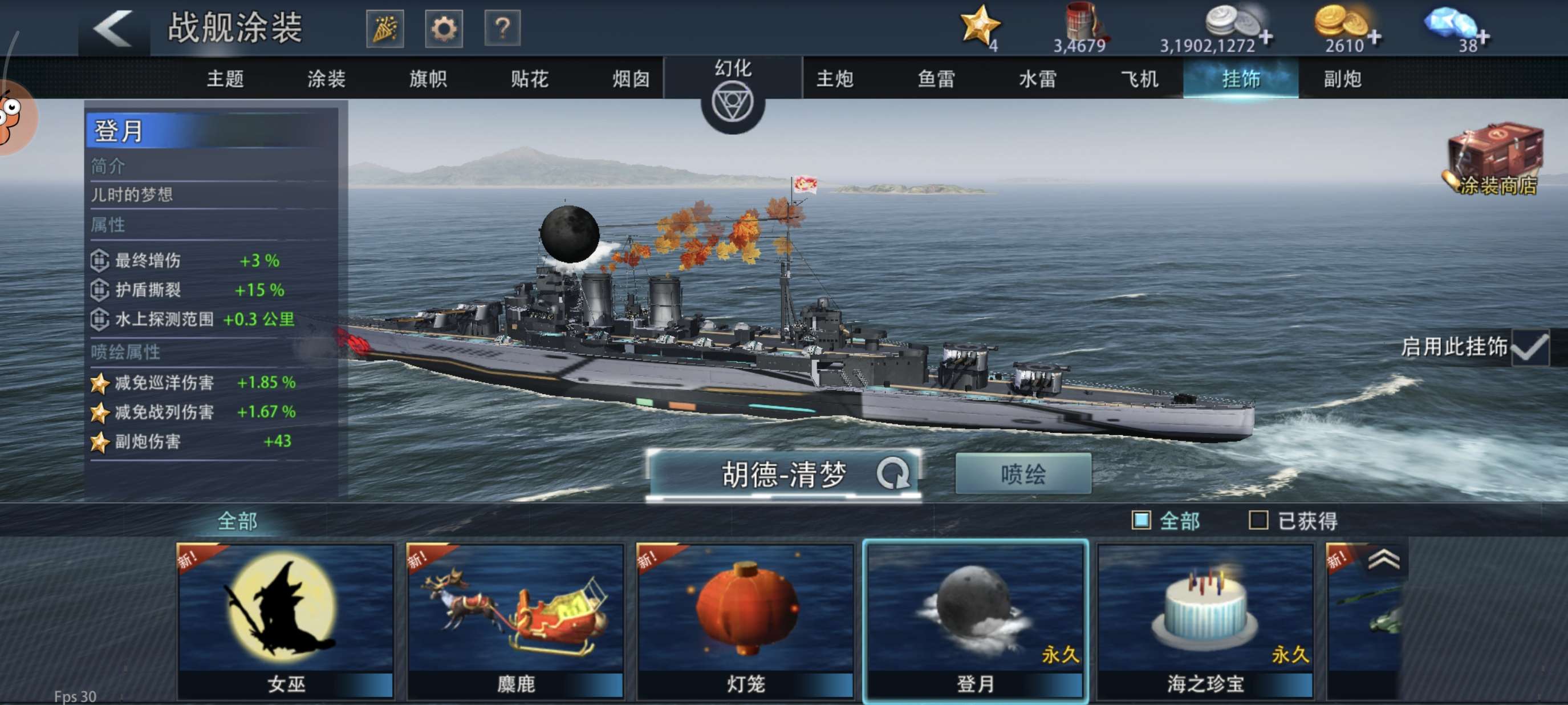Screen dimensions: 1568x705
Task: Choose the 海之珍宝 cake ornament
Action: (1205, 621)
